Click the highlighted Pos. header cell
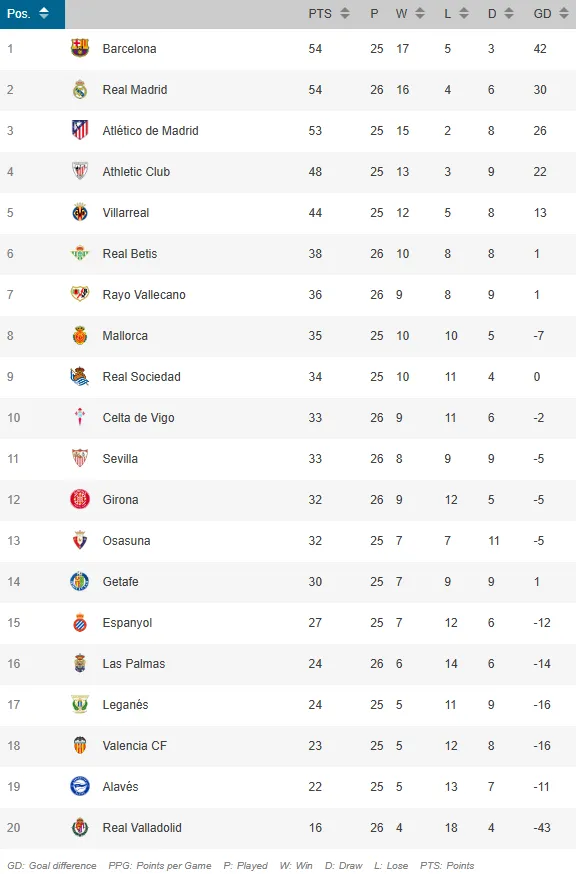This screenshot has height=874, width=576. (x=30, y=13)
